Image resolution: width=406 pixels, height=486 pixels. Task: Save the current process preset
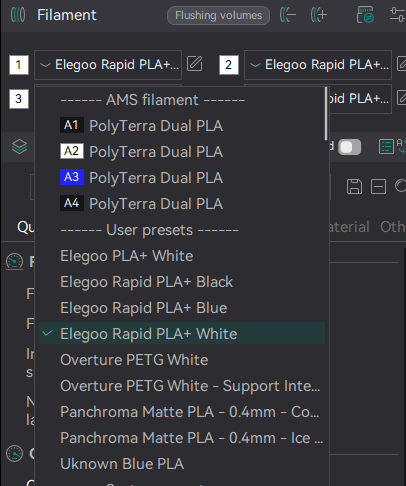(354, 186)
